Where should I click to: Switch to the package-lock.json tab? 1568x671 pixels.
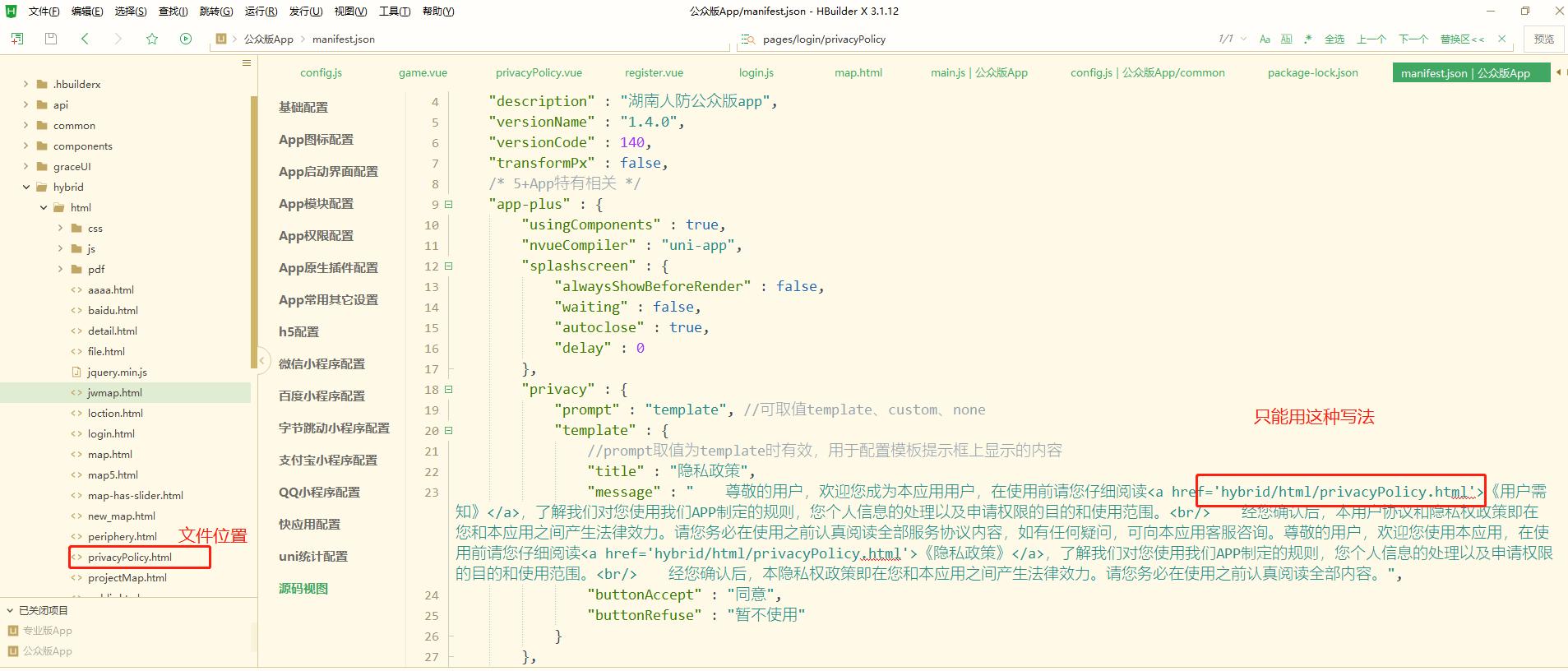(x=1312, y=72)
